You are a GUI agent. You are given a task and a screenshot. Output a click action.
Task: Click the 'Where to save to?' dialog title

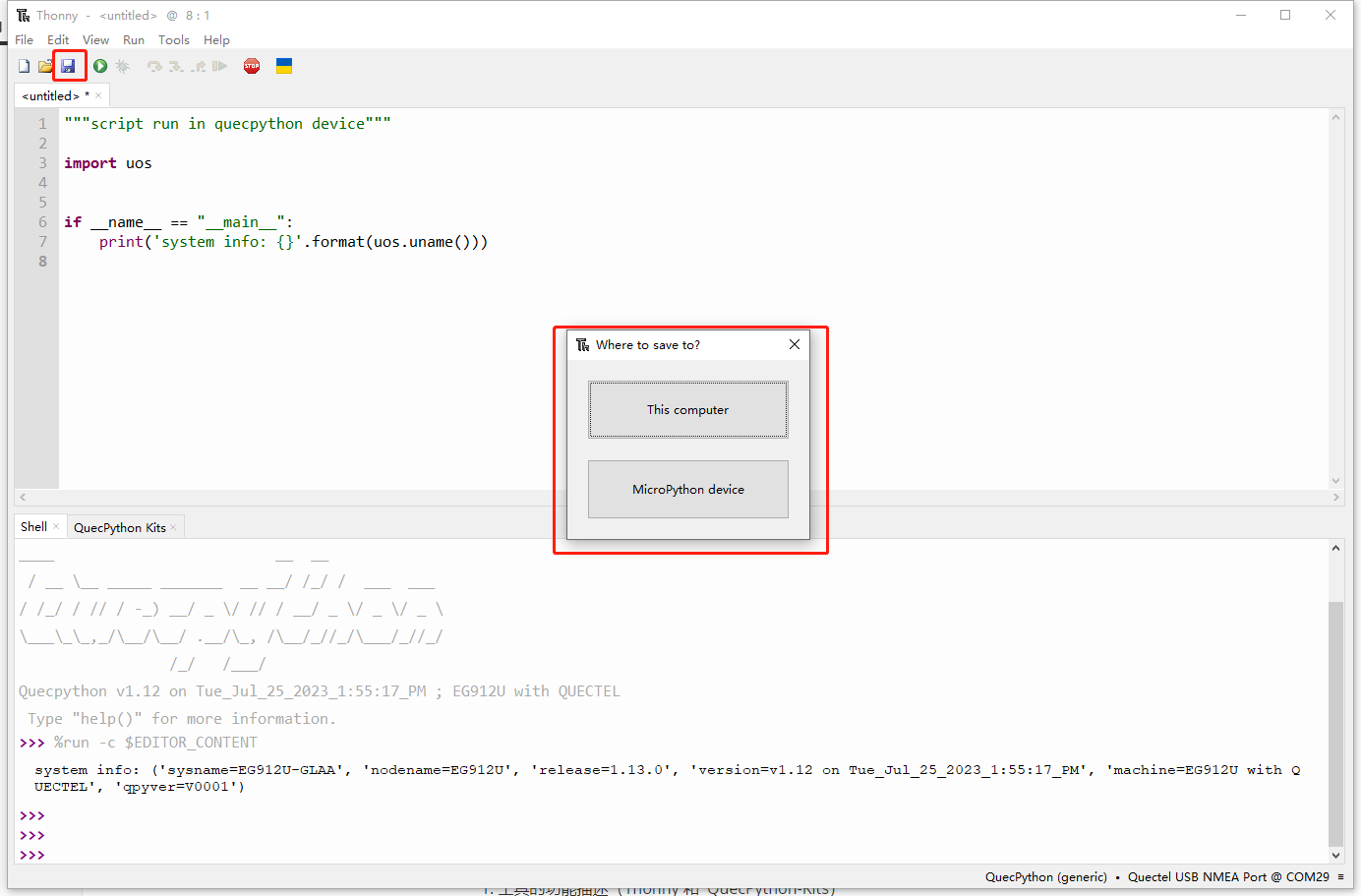[648, 345]
